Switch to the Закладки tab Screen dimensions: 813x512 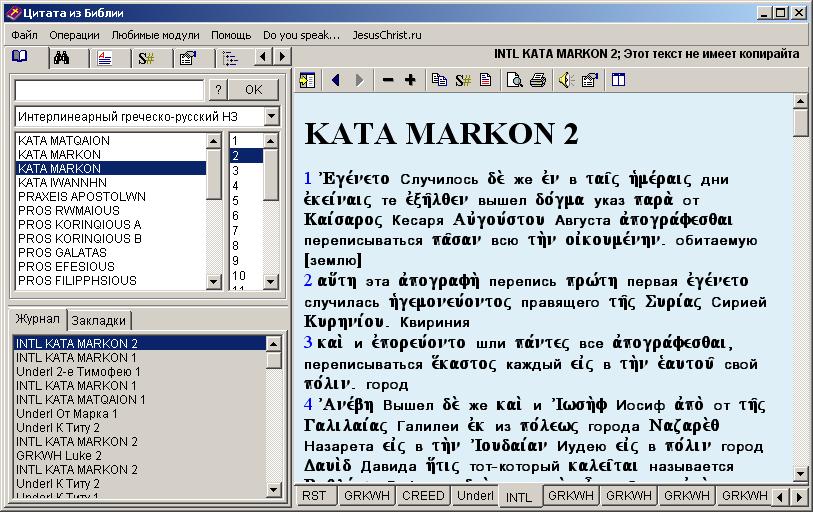100,321
